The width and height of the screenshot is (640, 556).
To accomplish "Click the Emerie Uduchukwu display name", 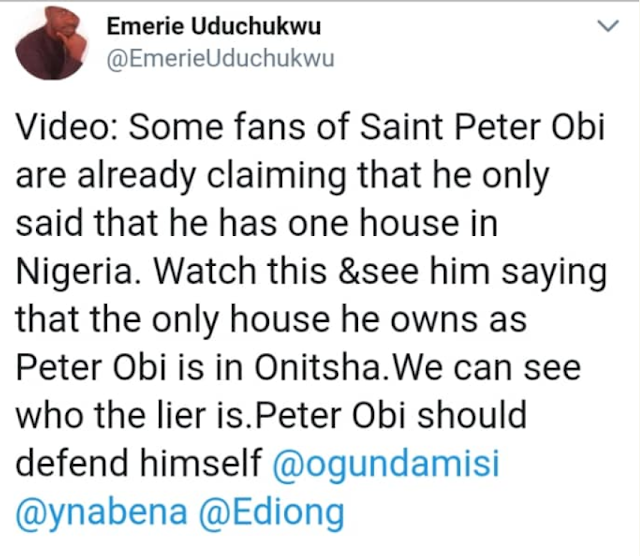I will pyautogui.click(x=214, y=27).
